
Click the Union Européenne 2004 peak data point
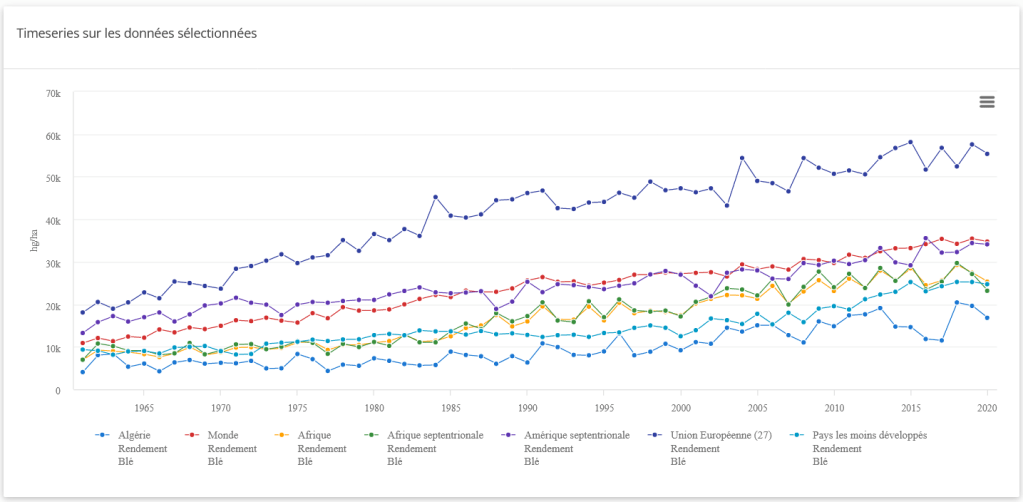pos(742,158)
